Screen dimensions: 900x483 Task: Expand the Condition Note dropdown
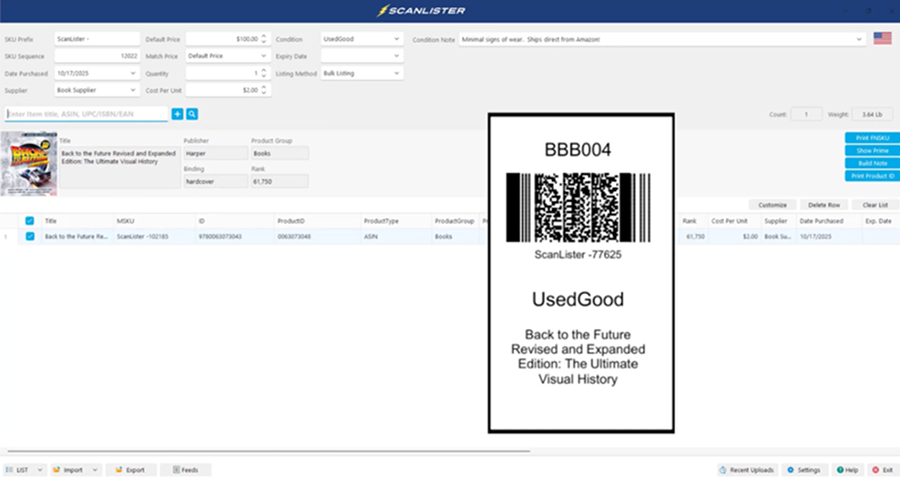859,39
